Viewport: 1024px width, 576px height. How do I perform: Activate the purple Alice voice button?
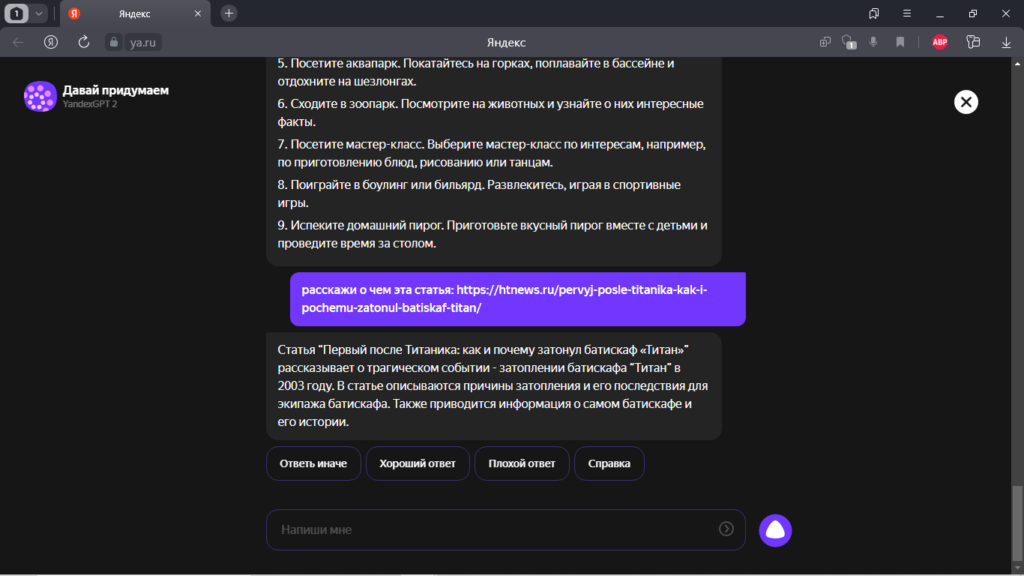pos(775,530)
